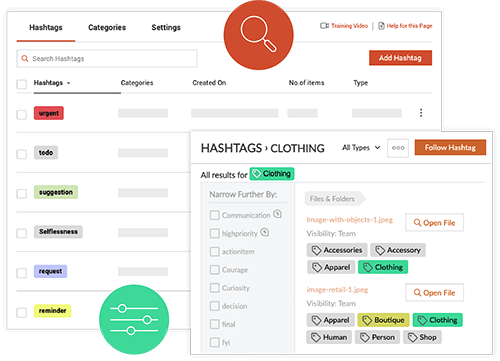Click the Help for this Page document icon
Screen dimensions: 500x361
381,26
